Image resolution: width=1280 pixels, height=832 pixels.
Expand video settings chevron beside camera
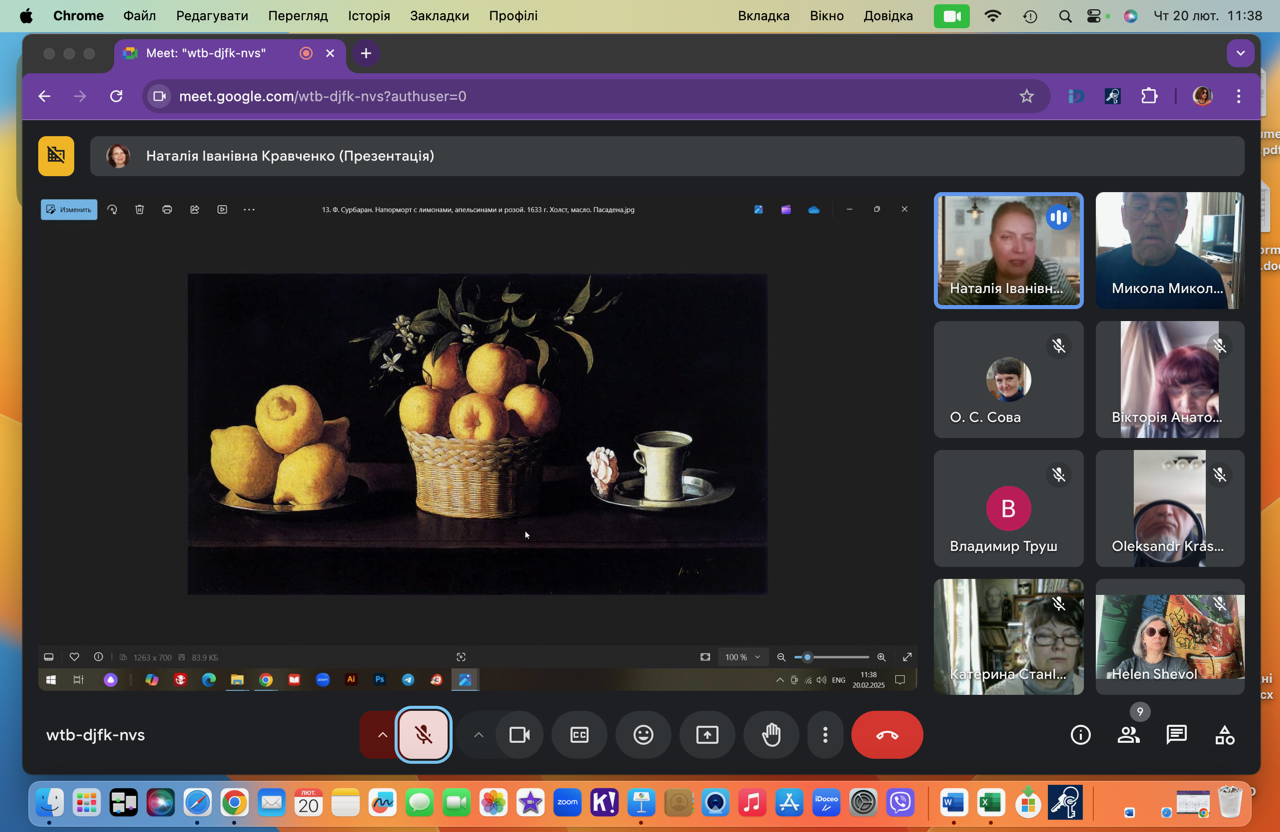click(478, 735)
